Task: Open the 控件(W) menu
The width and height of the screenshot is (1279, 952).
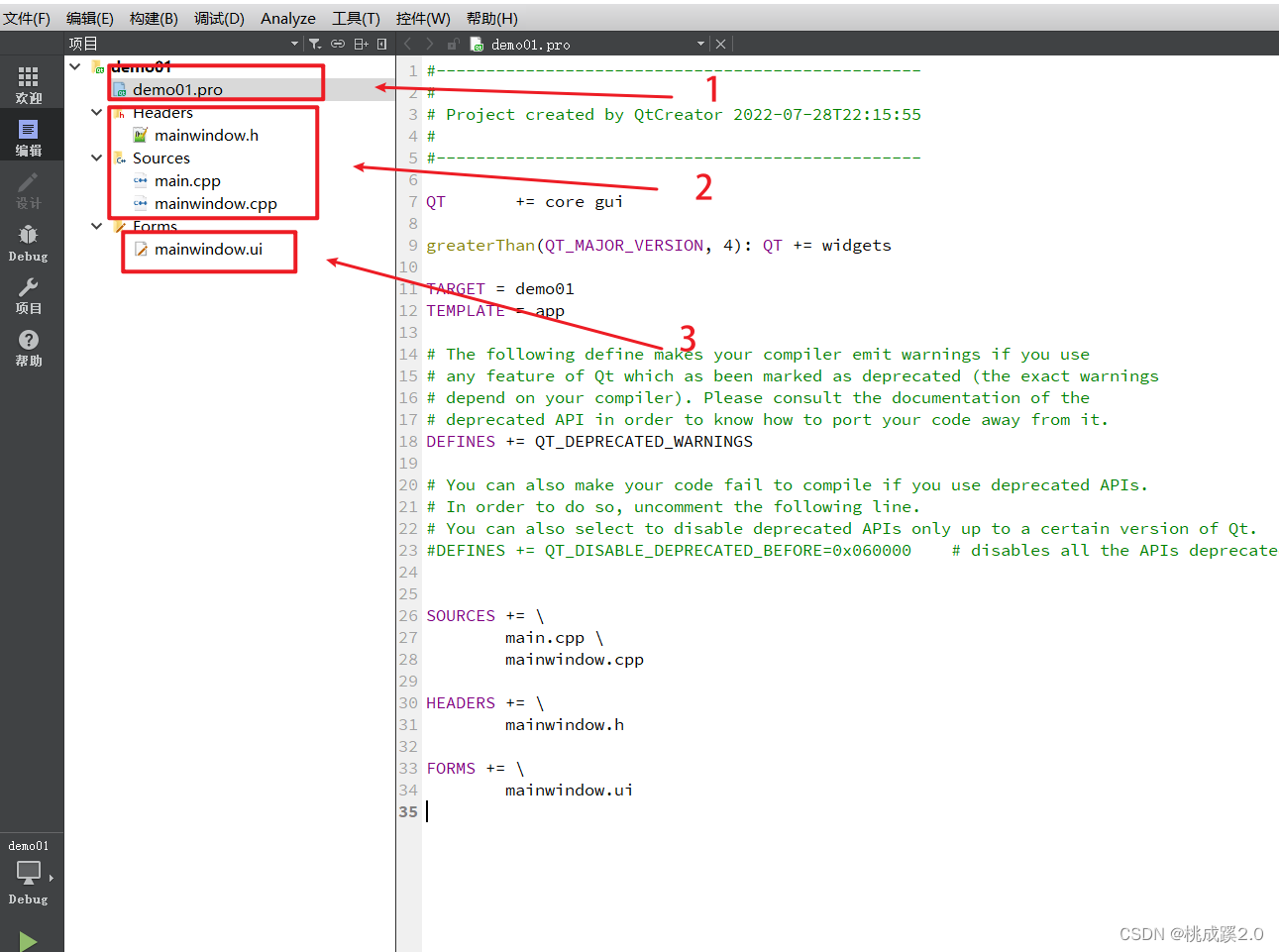Action: pos(423,18)
